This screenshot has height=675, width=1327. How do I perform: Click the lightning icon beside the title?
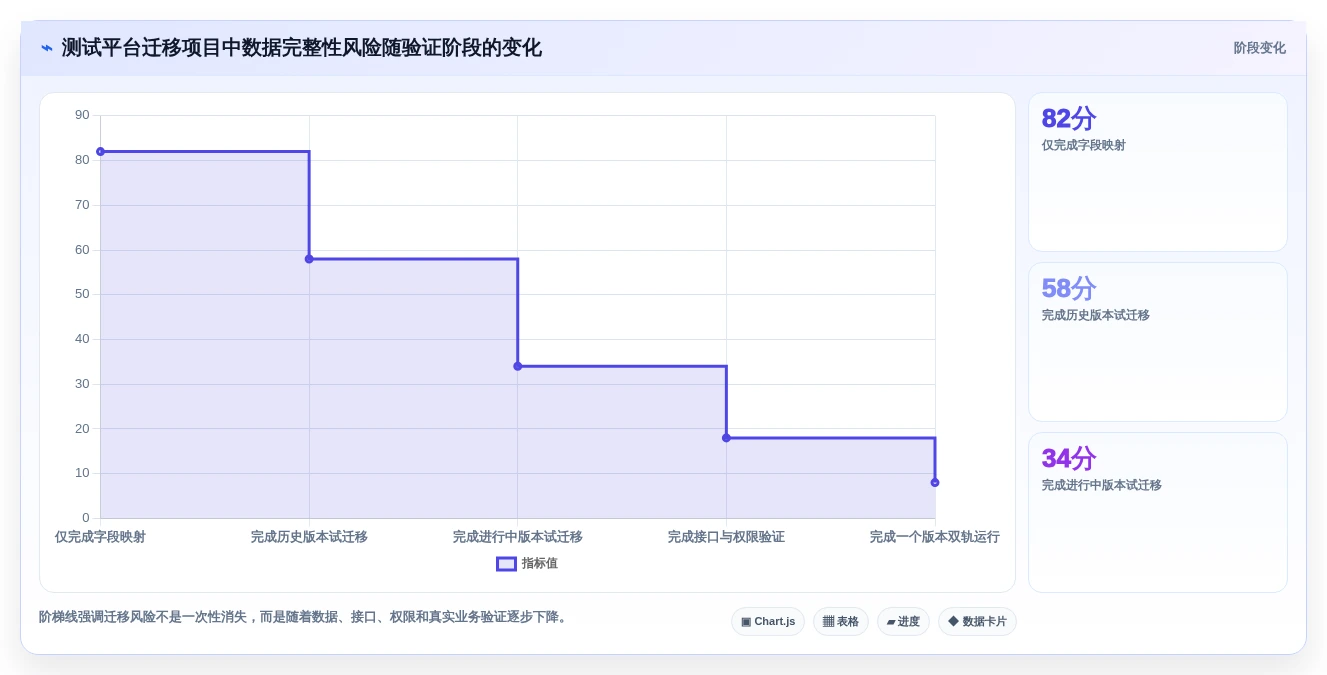click(47, 48)
